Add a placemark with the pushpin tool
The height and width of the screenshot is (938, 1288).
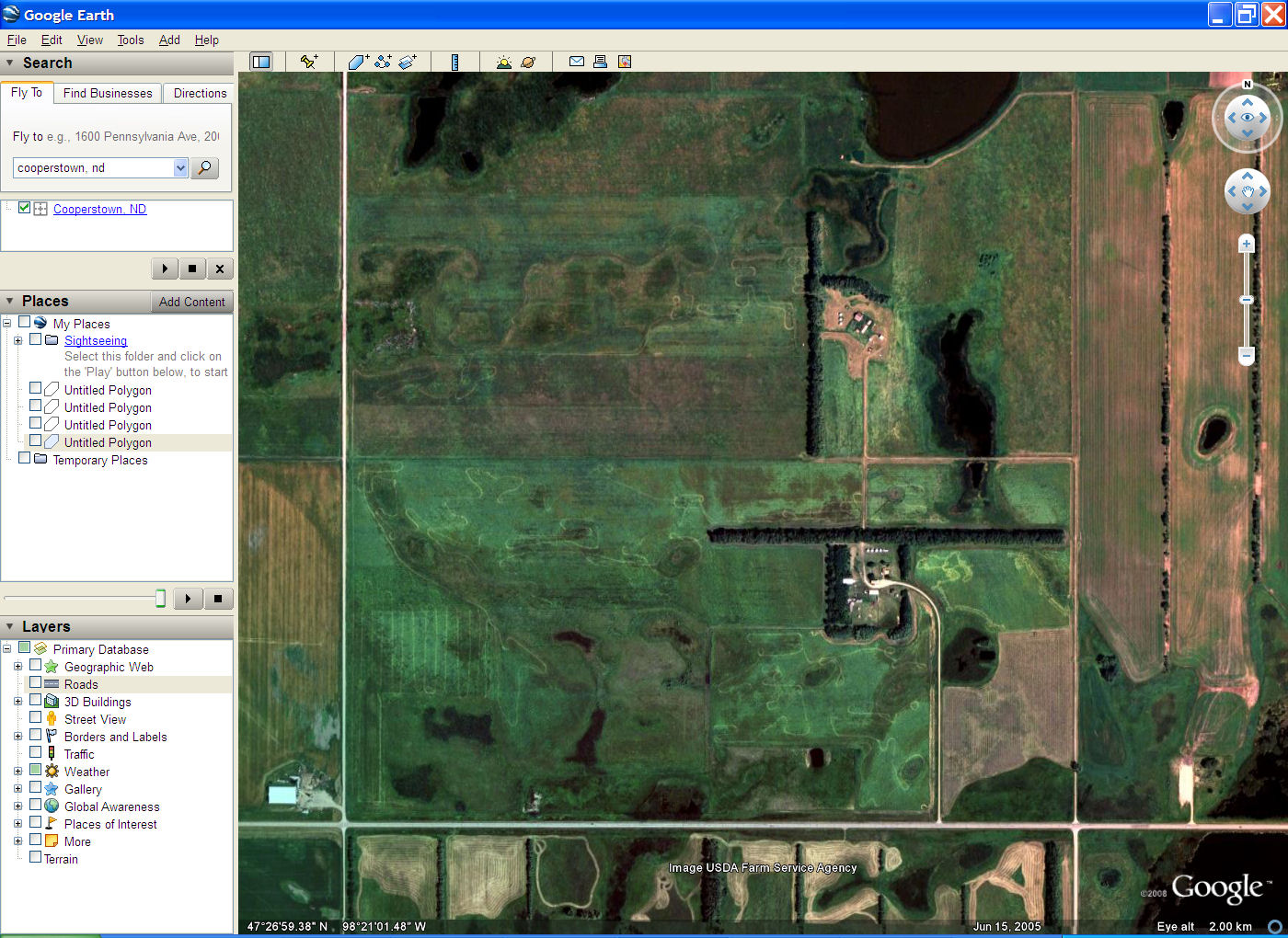(309, 62)
